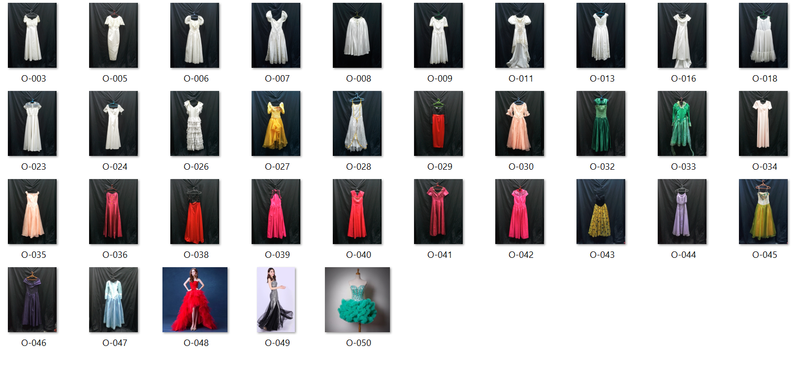Choose the peach dress O-030
The height and width of the screenshot is (367, 800).
[x=519, y=124]
